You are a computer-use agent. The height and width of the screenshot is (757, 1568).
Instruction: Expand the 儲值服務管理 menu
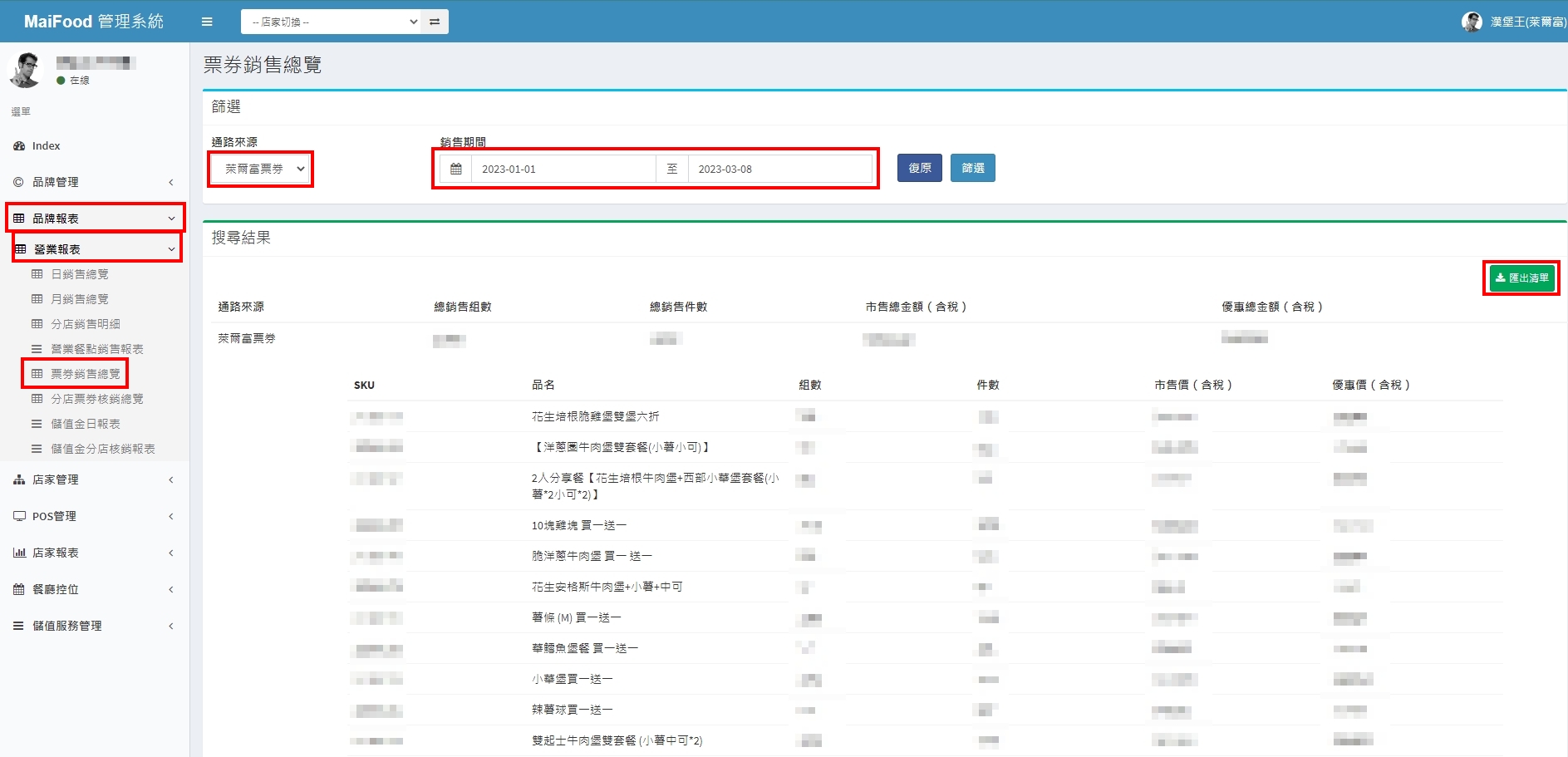point(95,626)
